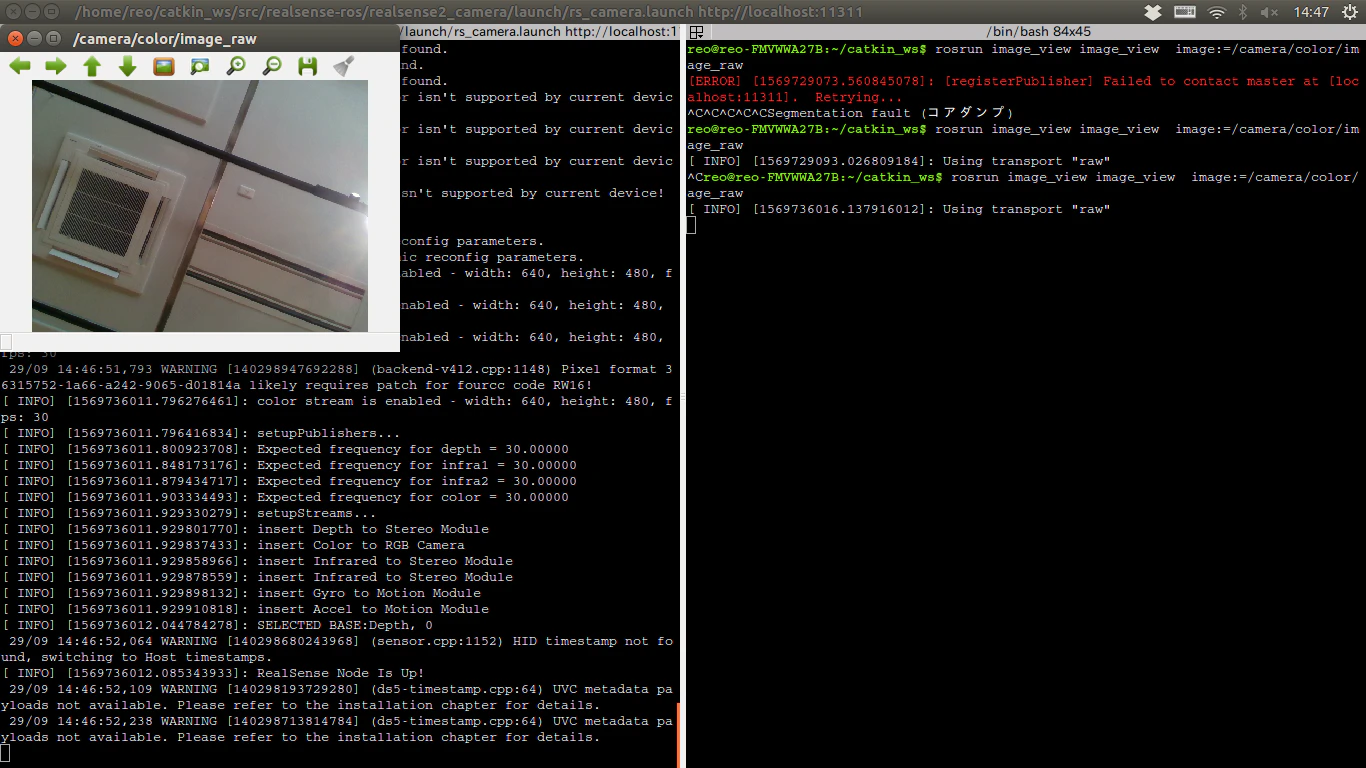The image size is (1366, 768).
Task: Open display properties via the brush icon
Action: [x=344, y=66]
